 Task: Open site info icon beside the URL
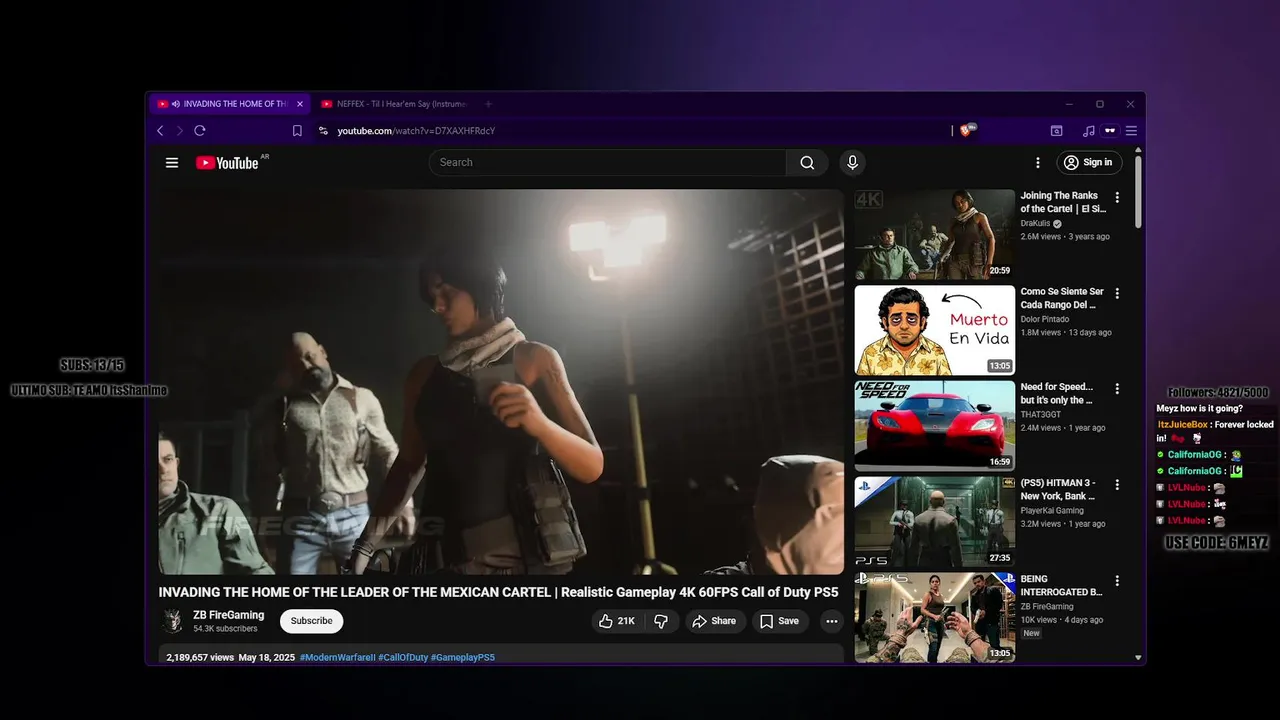tap(323, 131)
